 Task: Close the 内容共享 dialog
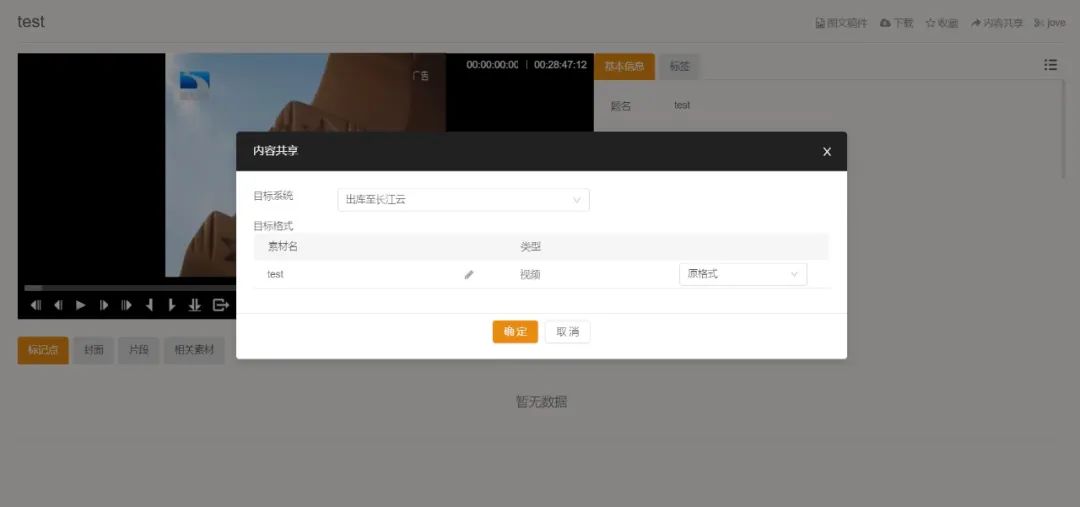827,152
